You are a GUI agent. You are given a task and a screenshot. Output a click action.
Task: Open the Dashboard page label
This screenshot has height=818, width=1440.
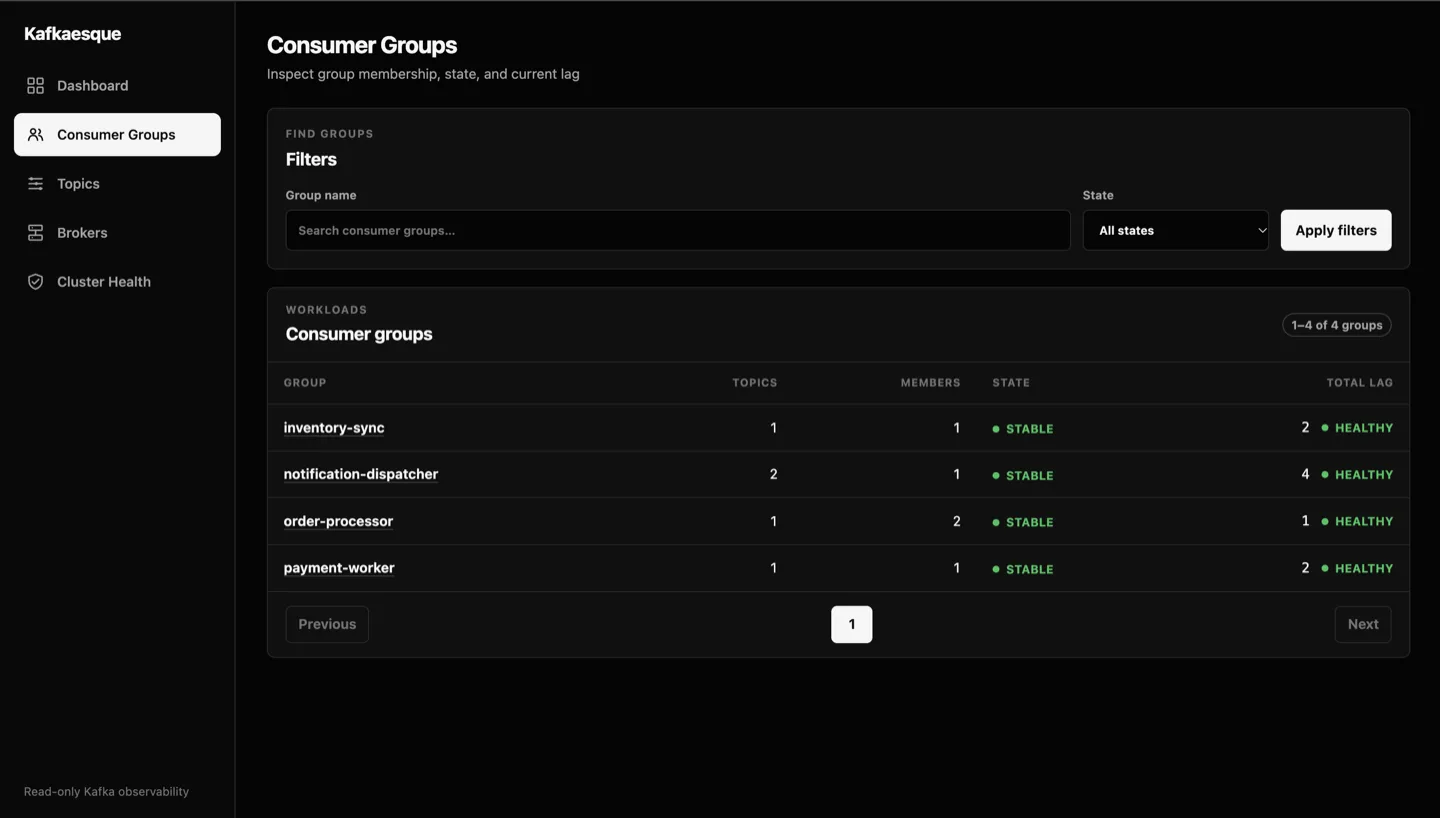[92, 86]
